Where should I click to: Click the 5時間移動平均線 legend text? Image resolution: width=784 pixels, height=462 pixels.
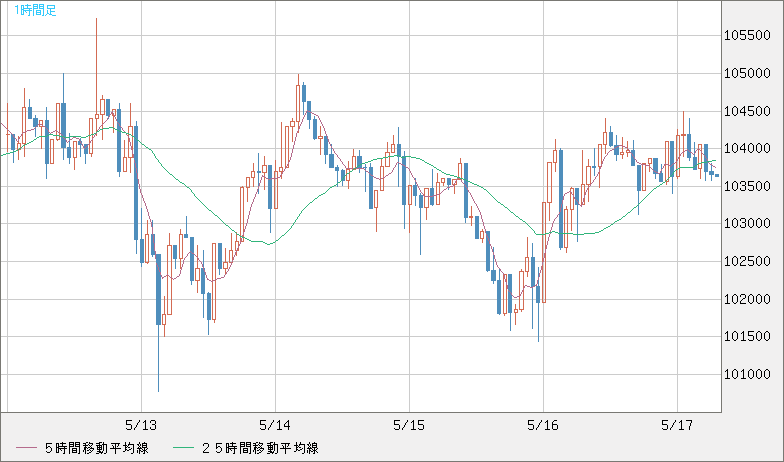tap(96, 448)
